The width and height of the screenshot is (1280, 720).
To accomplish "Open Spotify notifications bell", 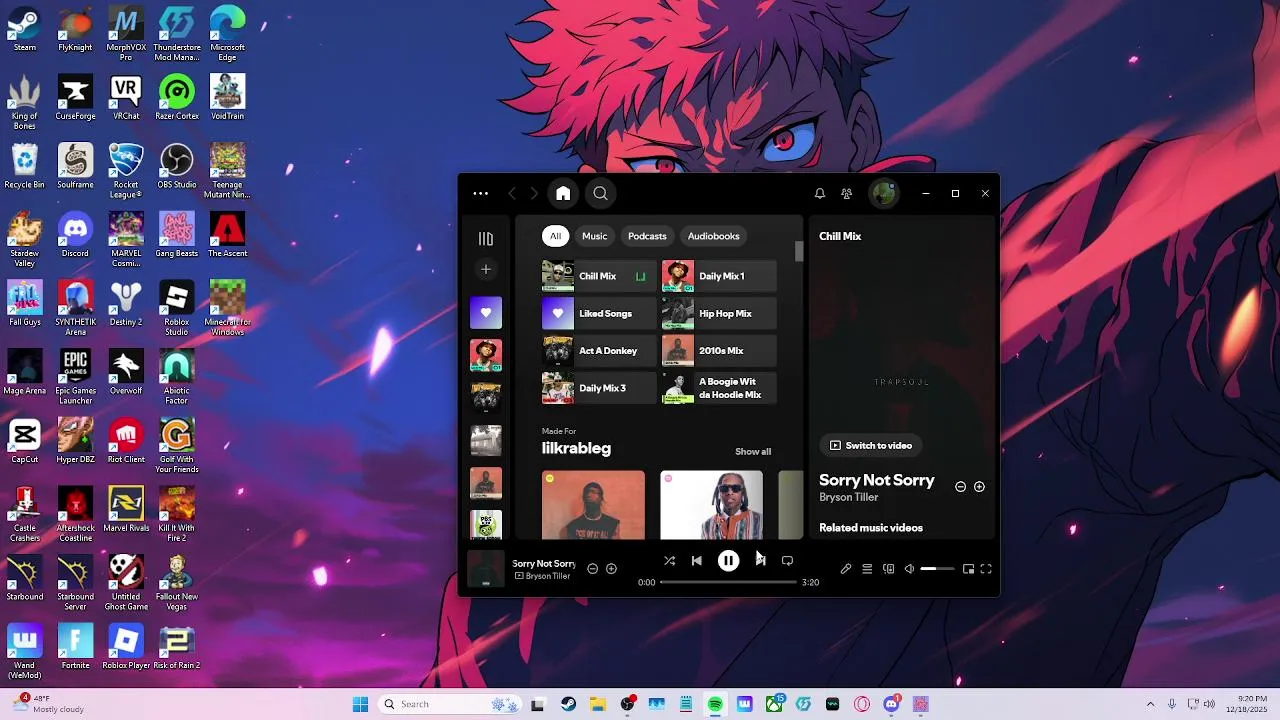I will [x=819, y=194].
